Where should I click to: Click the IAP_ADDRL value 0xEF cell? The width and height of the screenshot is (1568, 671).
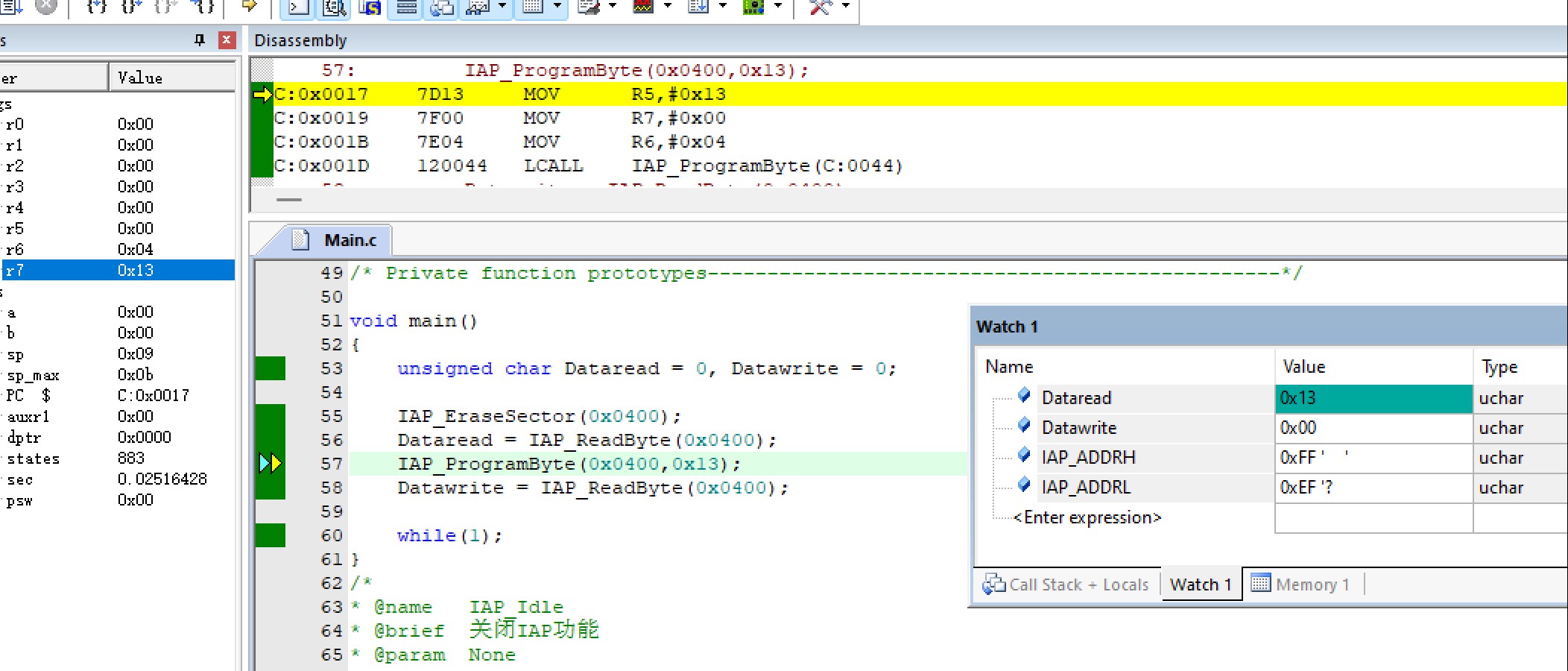coord(1373,488)
